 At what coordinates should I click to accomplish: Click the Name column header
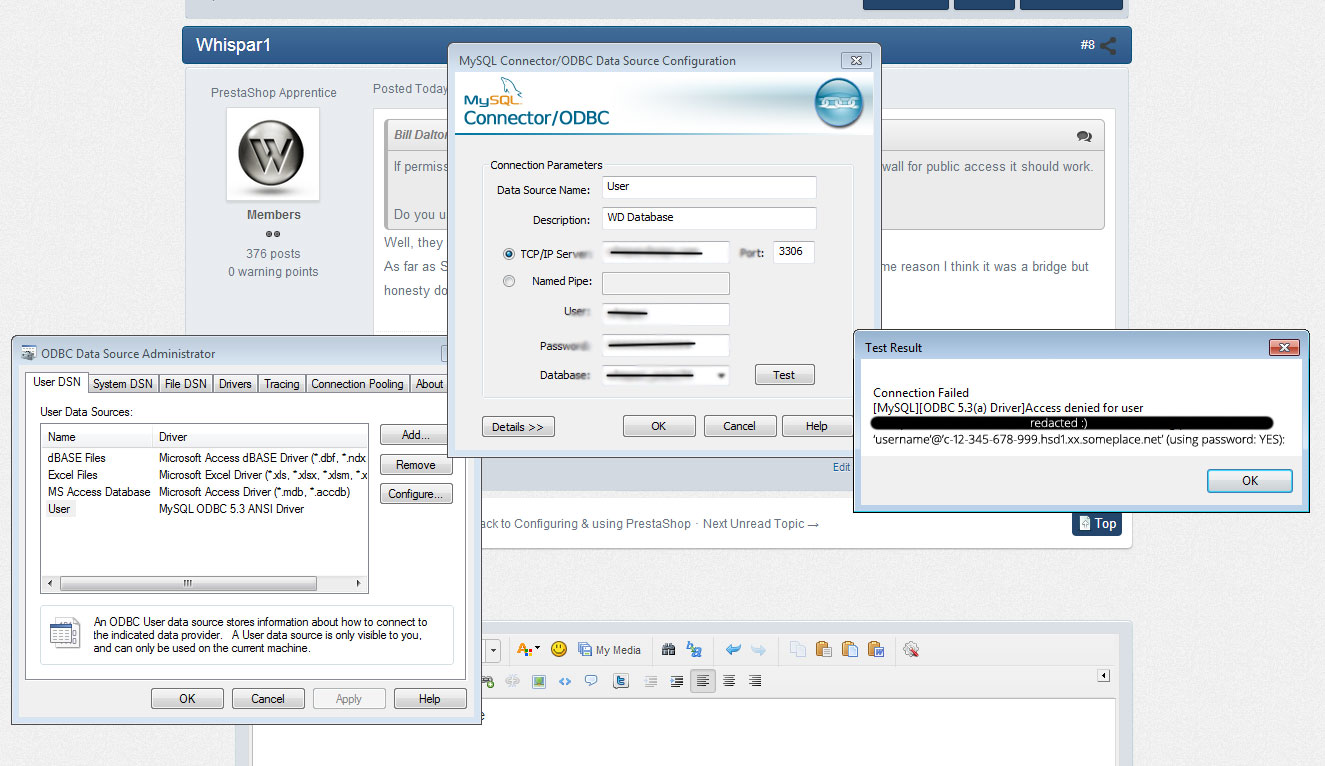98,437
